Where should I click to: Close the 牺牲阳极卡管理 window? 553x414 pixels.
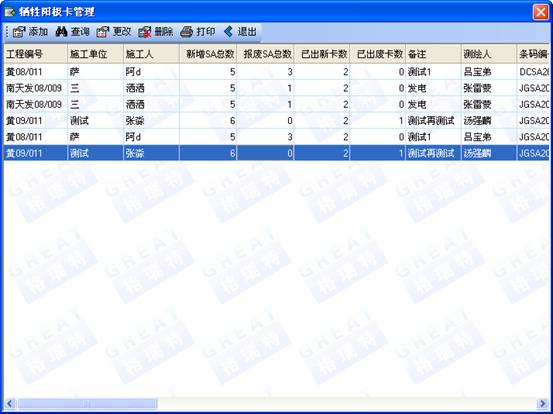(541, 12)
